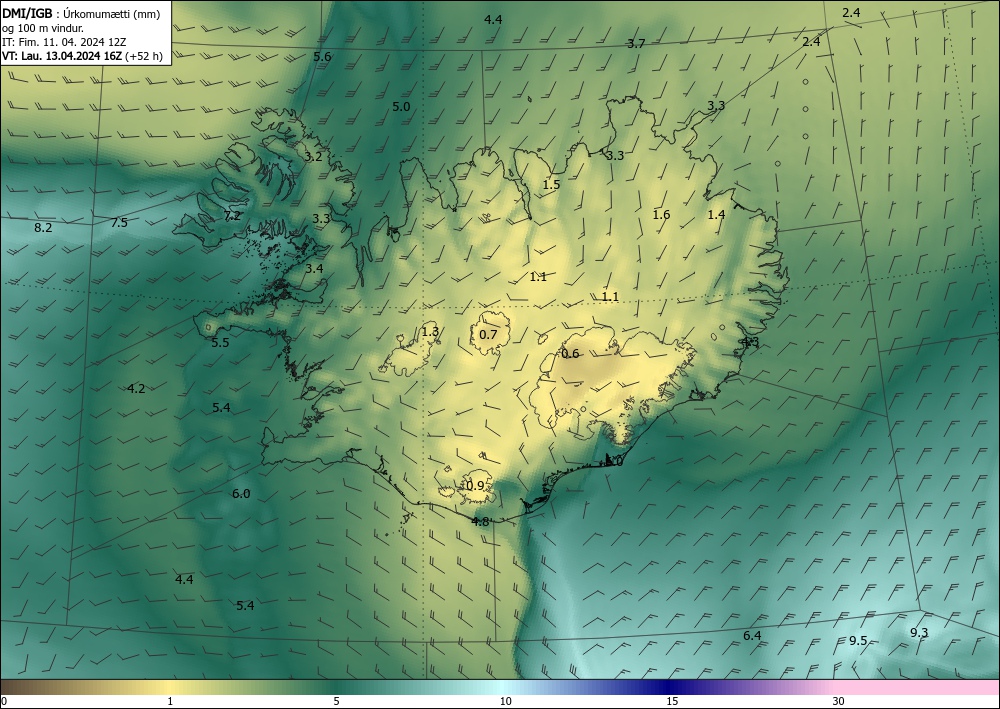Select the 0.9 value on the southern glacier
This screenshot has height=709, width=1000.
(475, 486)
